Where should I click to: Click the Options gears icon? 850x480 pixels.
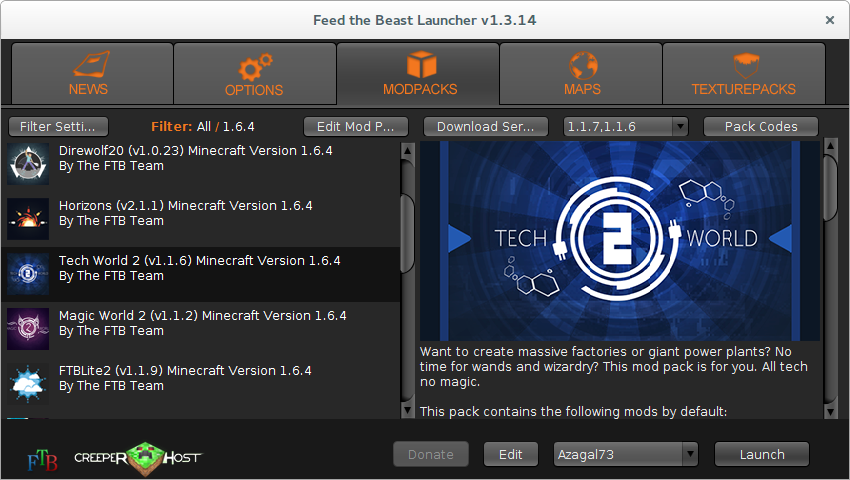click(255, 66)
